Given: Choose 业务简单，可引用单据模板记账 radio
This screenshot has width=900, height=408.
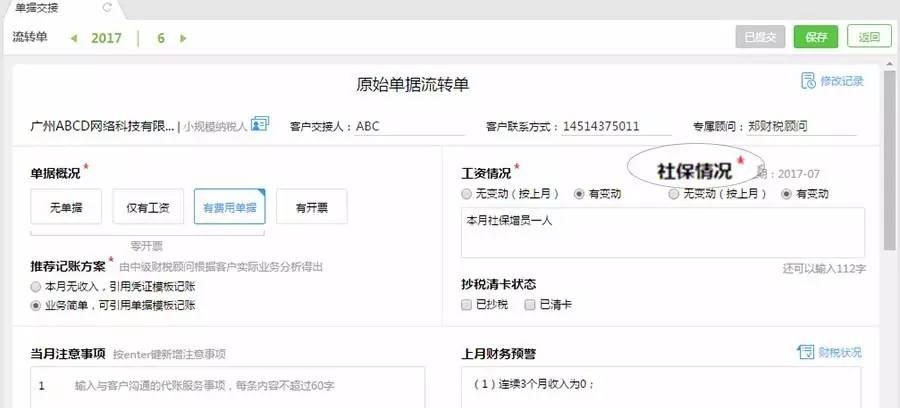Looking at the screenshot, I should [x=36, y=305].
